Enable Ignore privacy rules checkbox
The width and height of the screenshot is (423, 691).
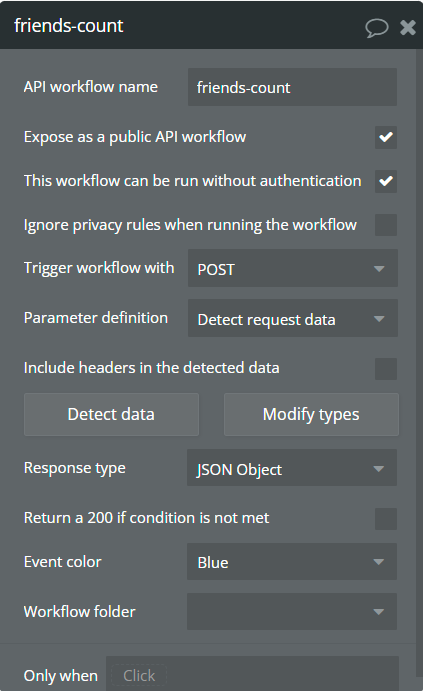[x=386, y=225]
